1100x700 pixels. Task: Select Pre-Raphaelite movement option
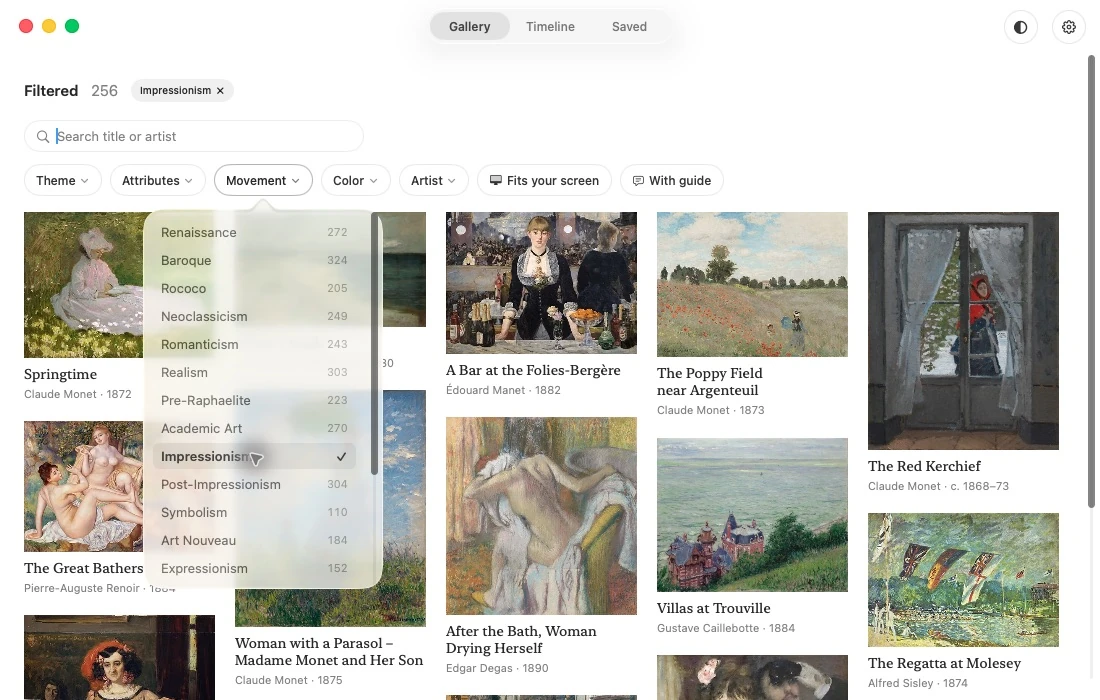[254, 401]
